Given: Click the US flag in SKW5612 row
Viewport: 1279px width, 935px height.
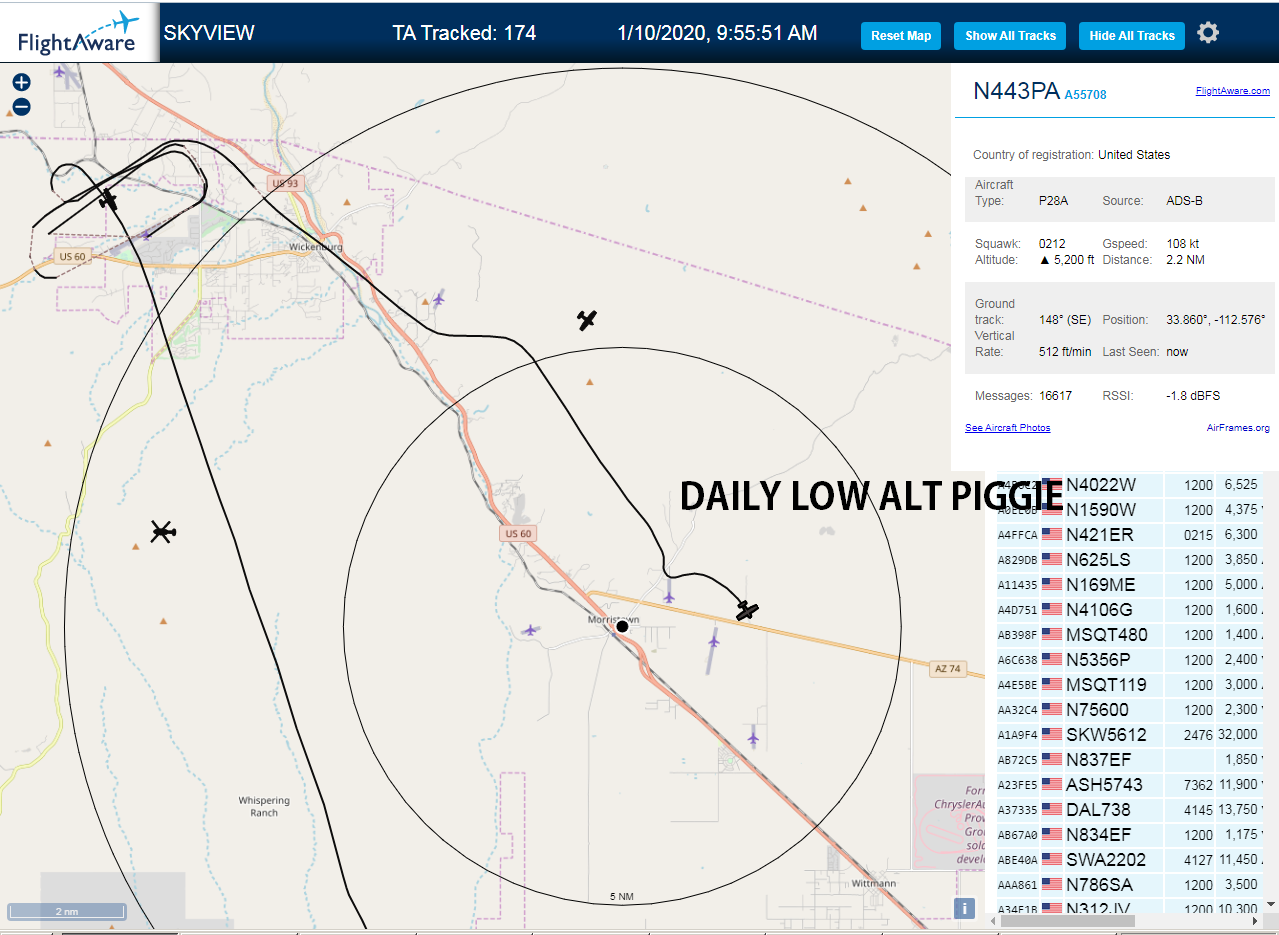Looking at the screenshot, I should point(1051,735).
